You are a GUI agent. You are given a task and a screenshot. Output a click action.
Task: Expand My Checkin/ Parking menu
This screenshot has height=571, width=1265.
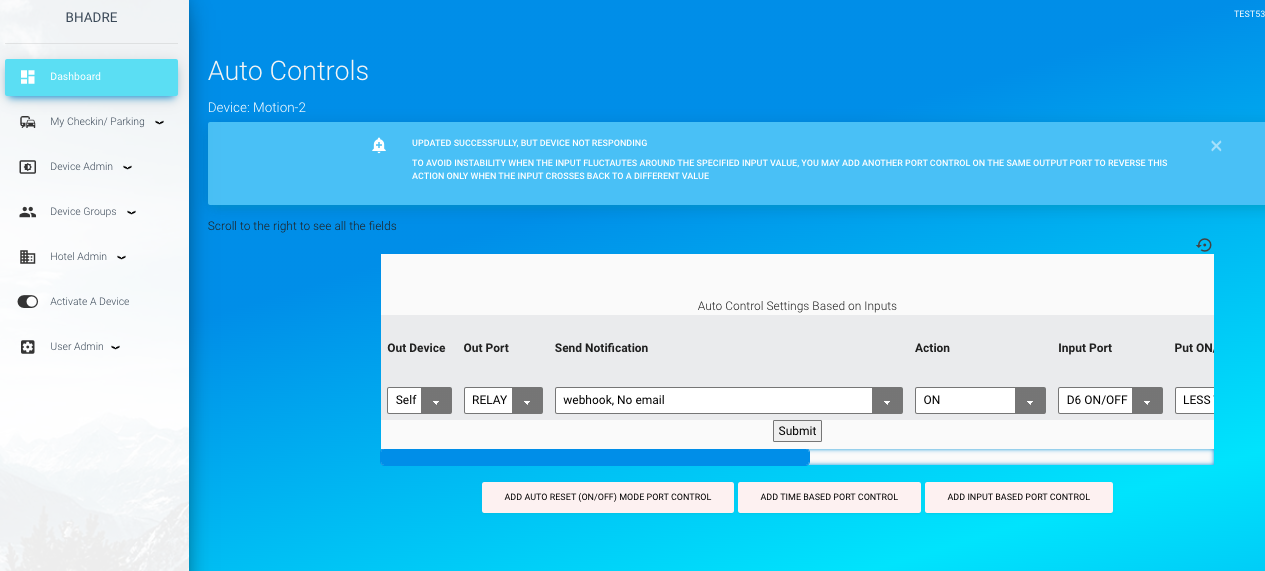[91, 122]
